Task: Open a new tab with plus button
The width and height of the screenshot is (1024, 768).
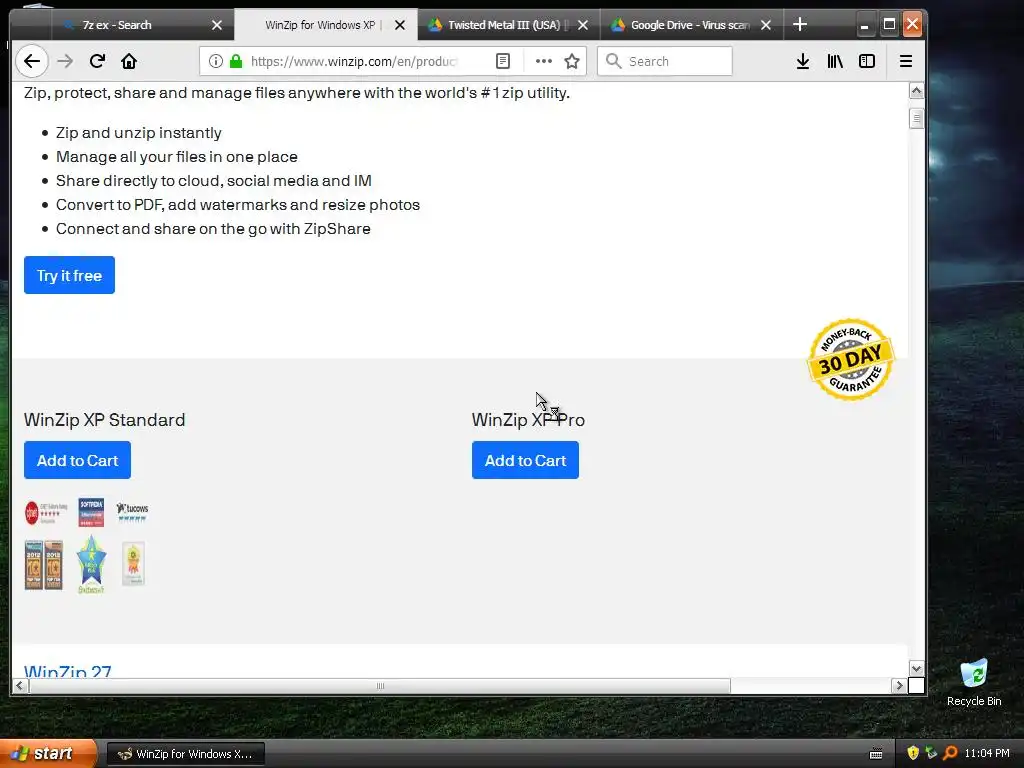Action: (800, 25)
